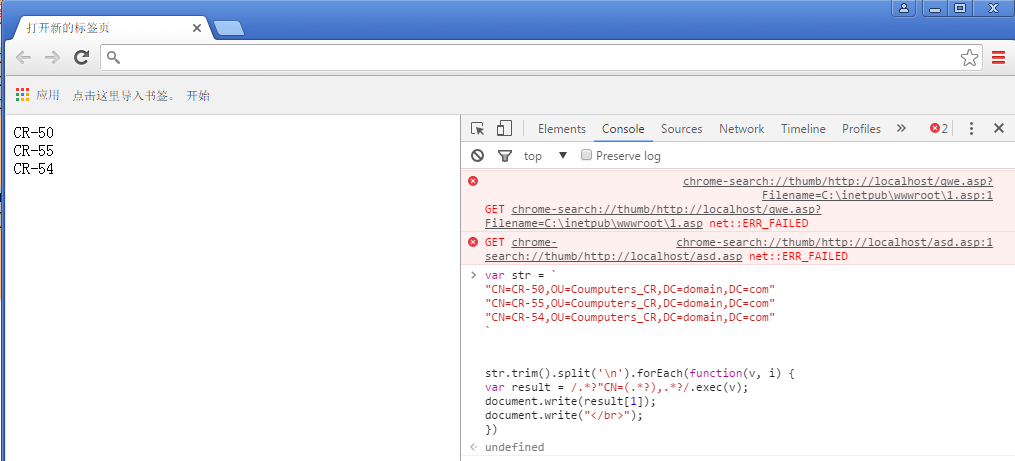Click the second error icon for asd.asp

[473, 242]
